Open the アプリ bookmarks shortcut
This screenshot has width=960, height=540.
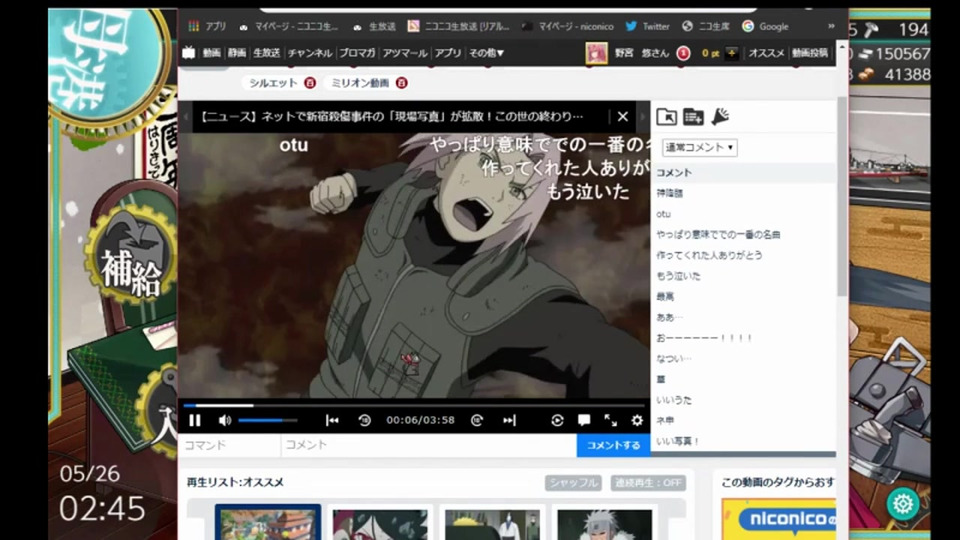coord(208,26)
